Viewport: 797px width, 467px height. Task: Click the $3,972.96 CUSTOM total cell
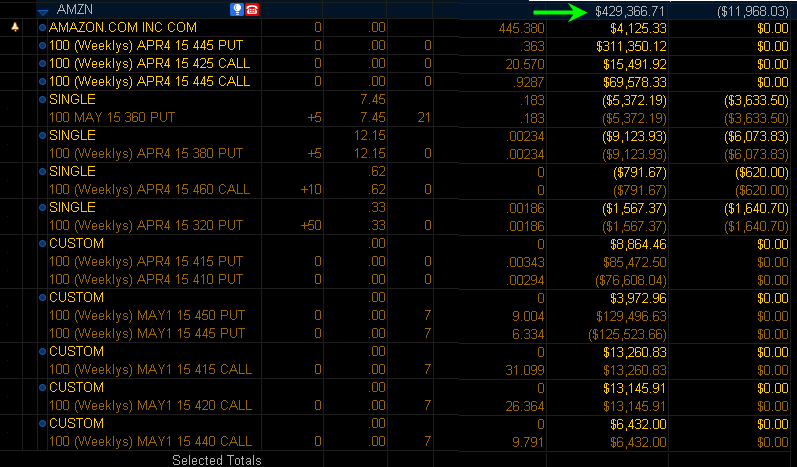pos(638,298)
